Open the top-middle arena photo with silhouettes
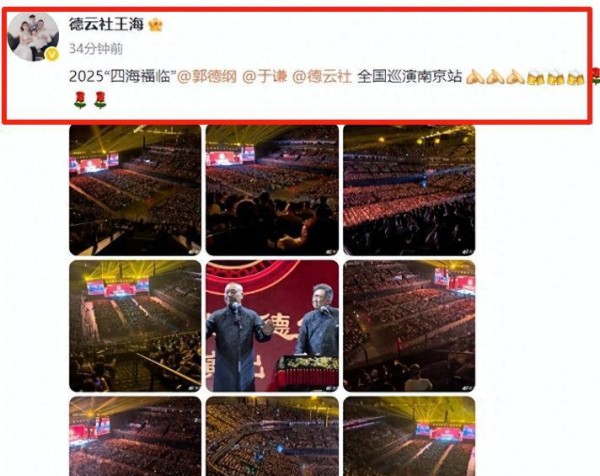This screenshot has height=476, width=600. pos(272,190)
